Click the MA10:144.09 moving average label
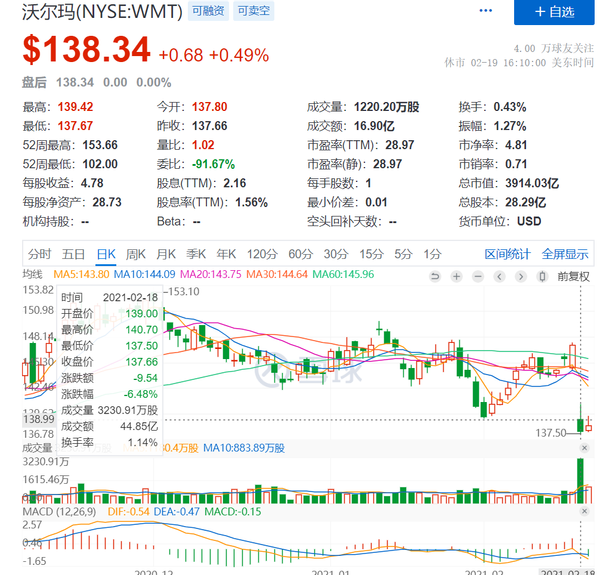 pyautogui.click(x=145, y=274)
